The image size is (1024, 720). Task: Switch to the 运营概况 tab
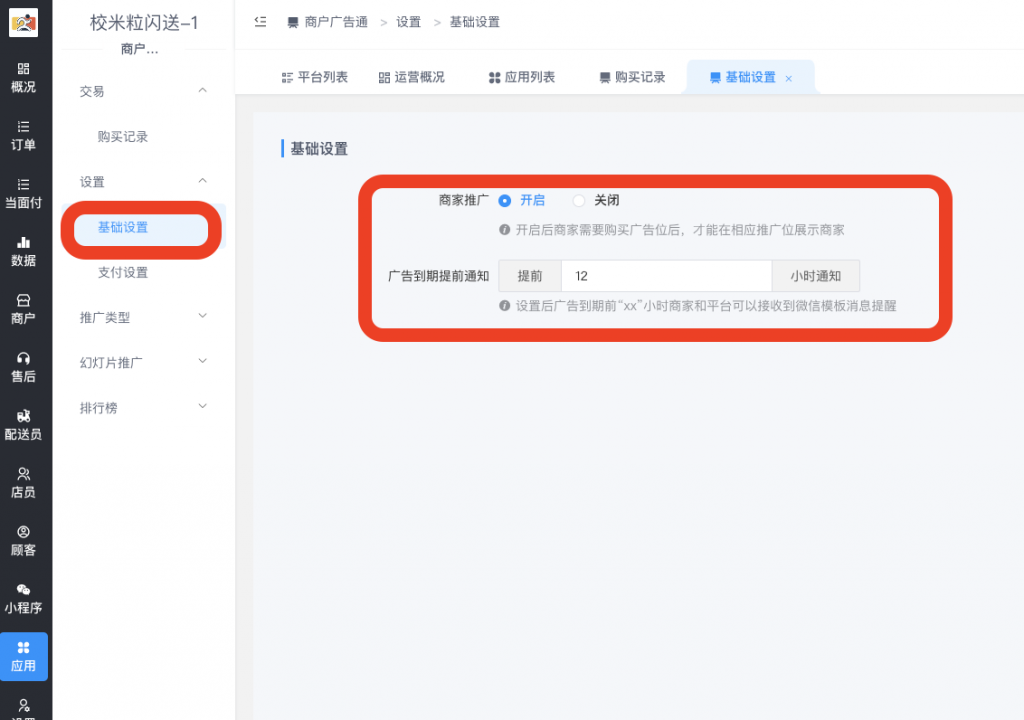point(414,76)
